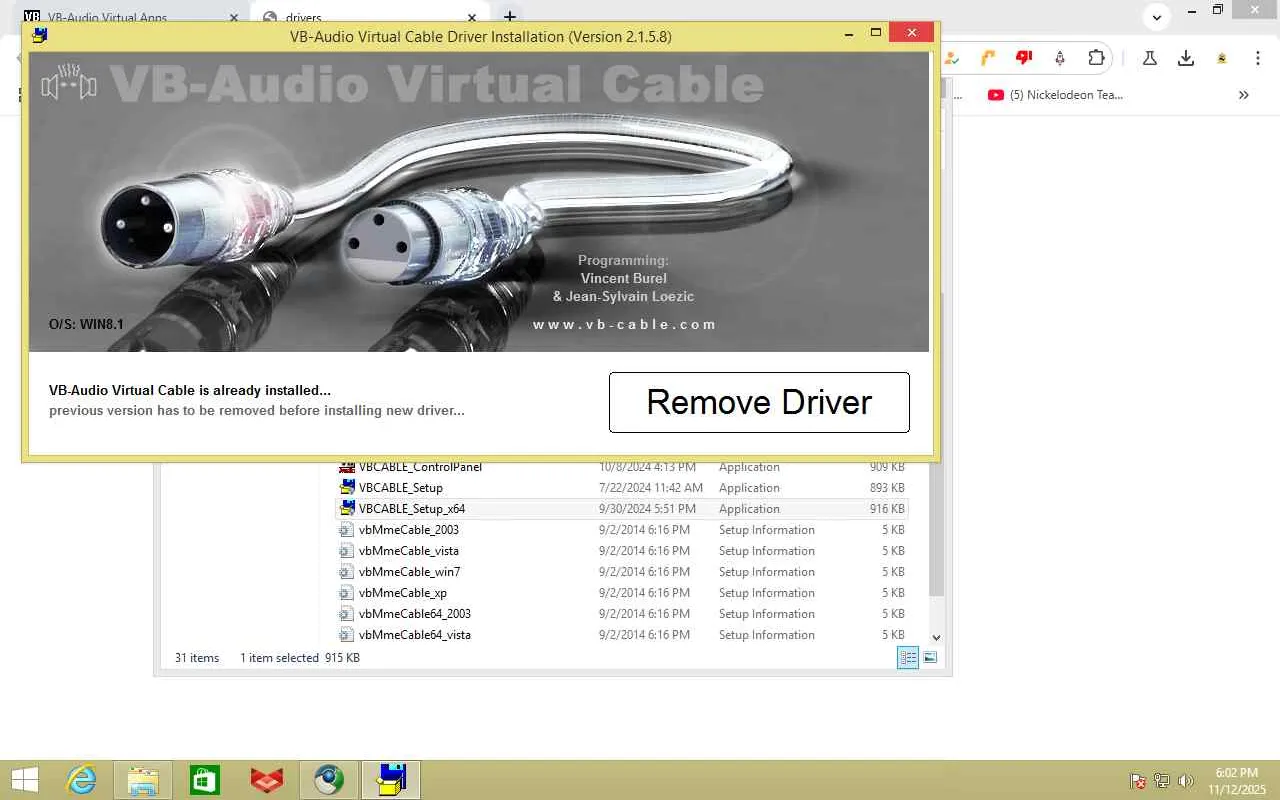
Task: Click the red thumbs-down extension icon
Action: tap(1023, 58)
